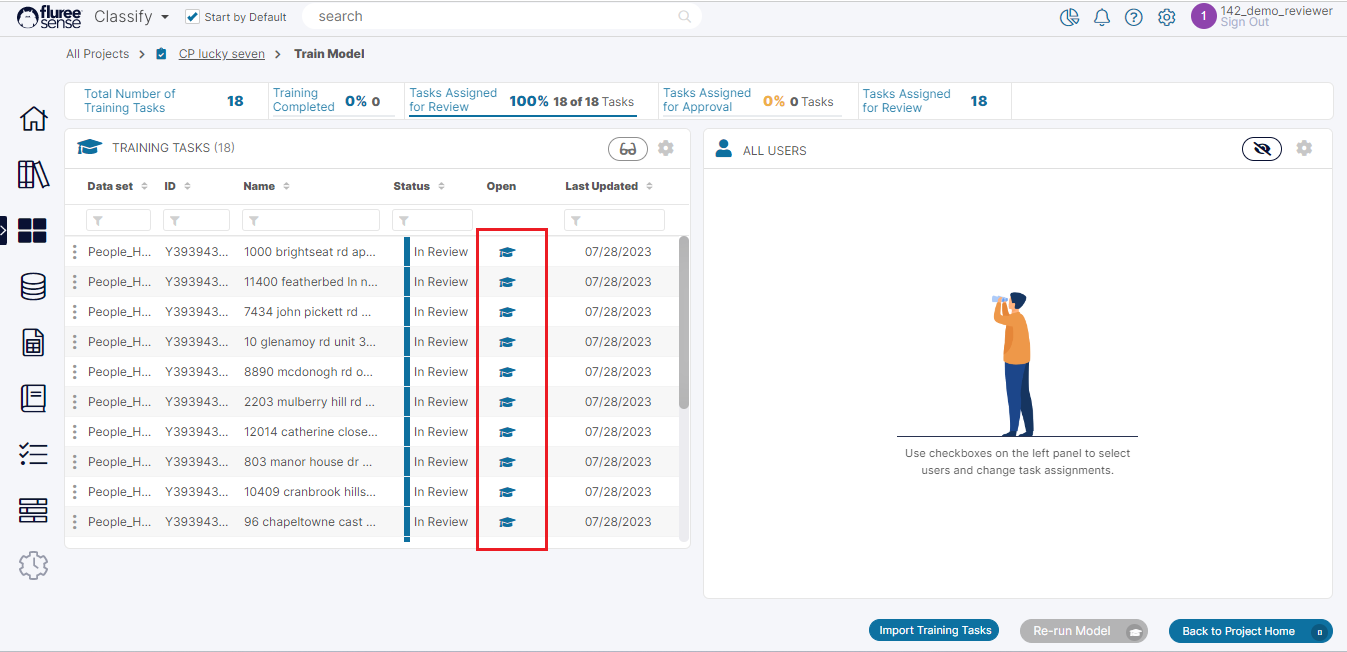Open the 1000 brightseat rd training task
This screenshot has width=1347, height=652.
[506, 252]
